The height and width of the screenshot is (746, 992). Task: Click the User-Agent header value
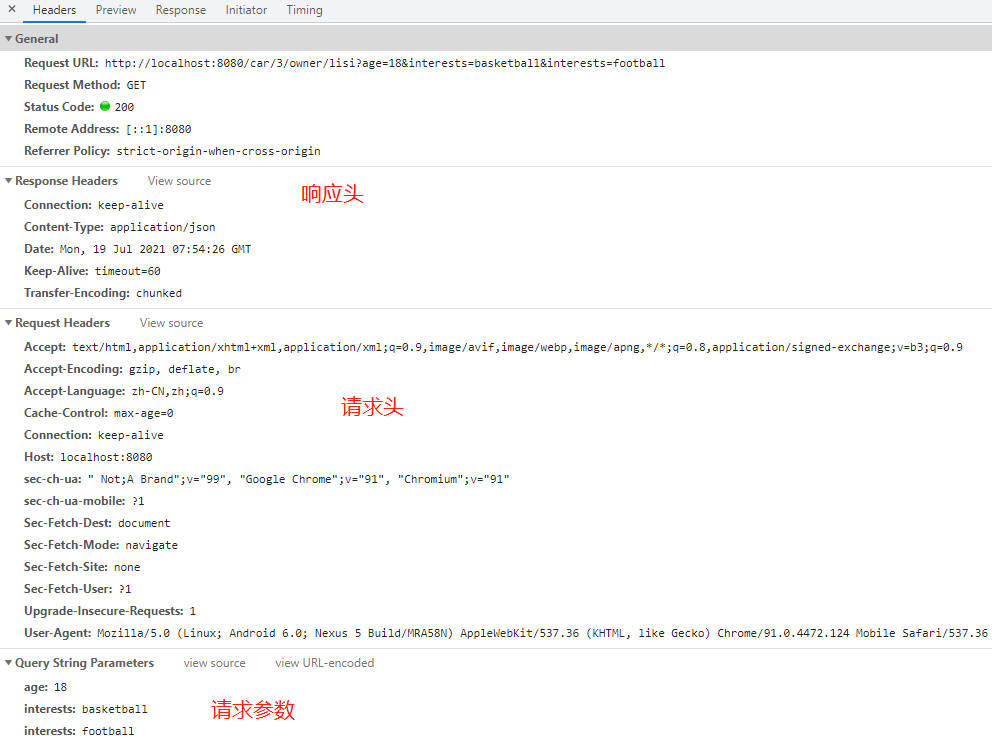(541, 633)
